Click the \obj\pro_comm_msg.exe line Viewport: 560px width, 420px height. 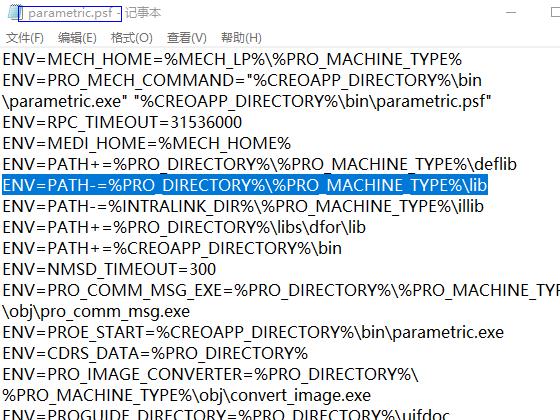pyautogui.click(x=96, y=312)
